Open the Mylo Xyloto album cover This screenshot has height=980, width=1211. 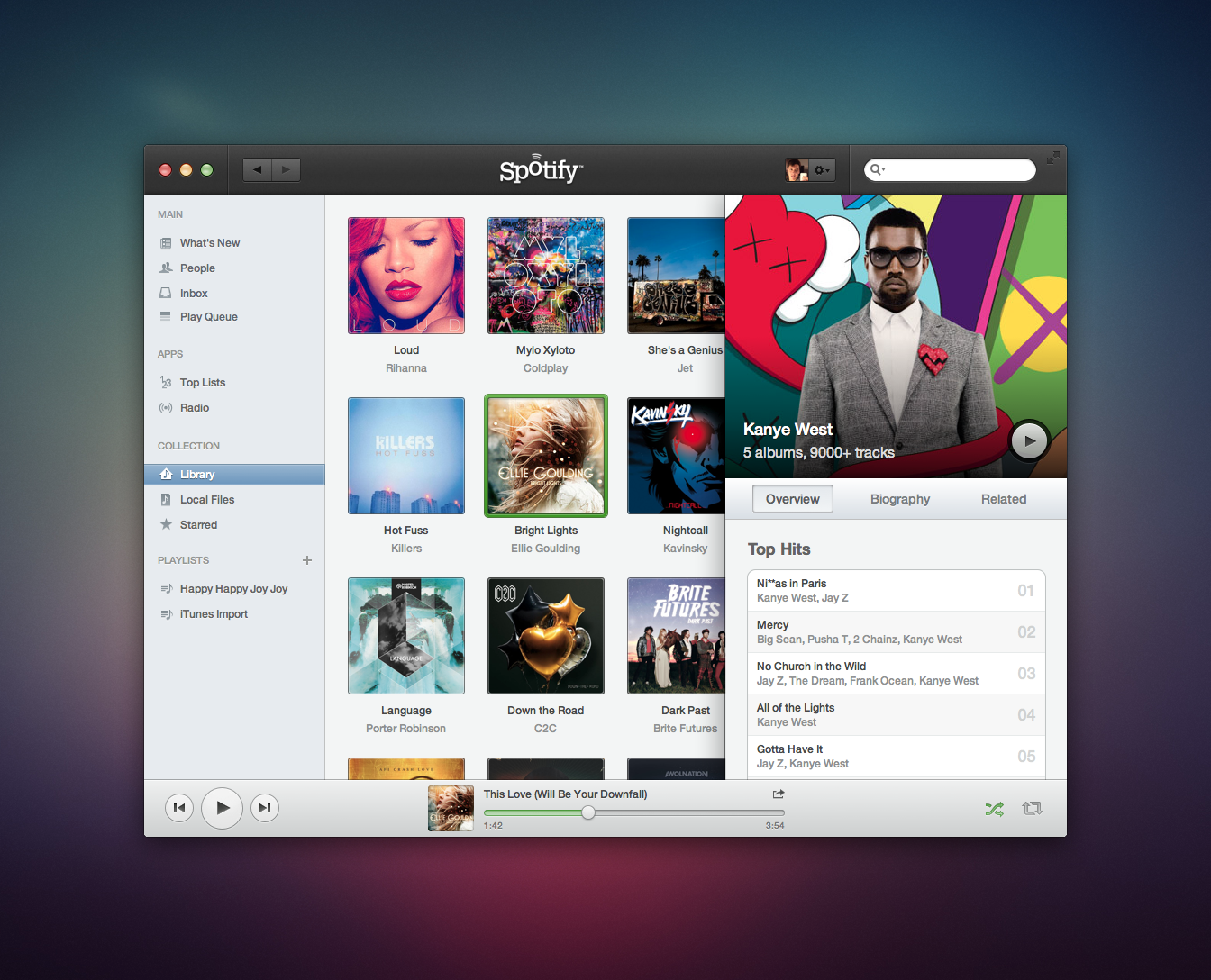(546, 276)
